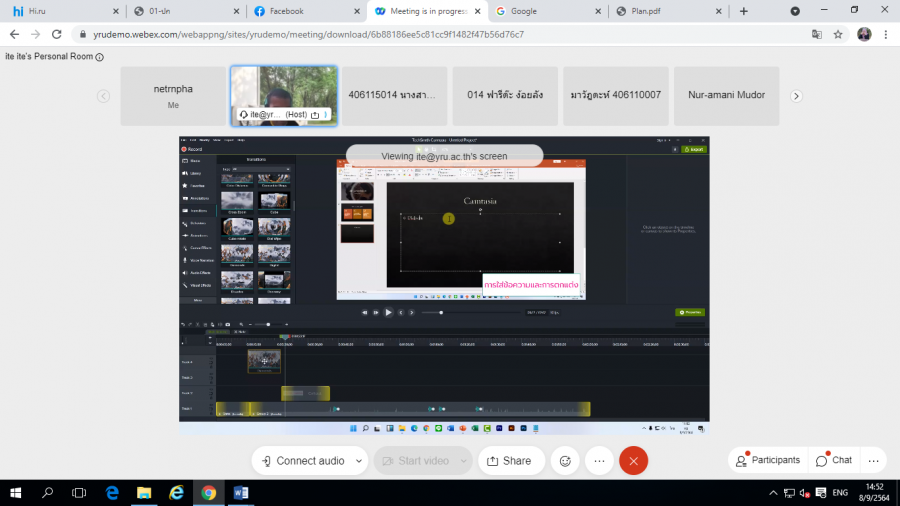Open more options beside the reactions button
Screen dimensions: 900x506
coord(599,461)
